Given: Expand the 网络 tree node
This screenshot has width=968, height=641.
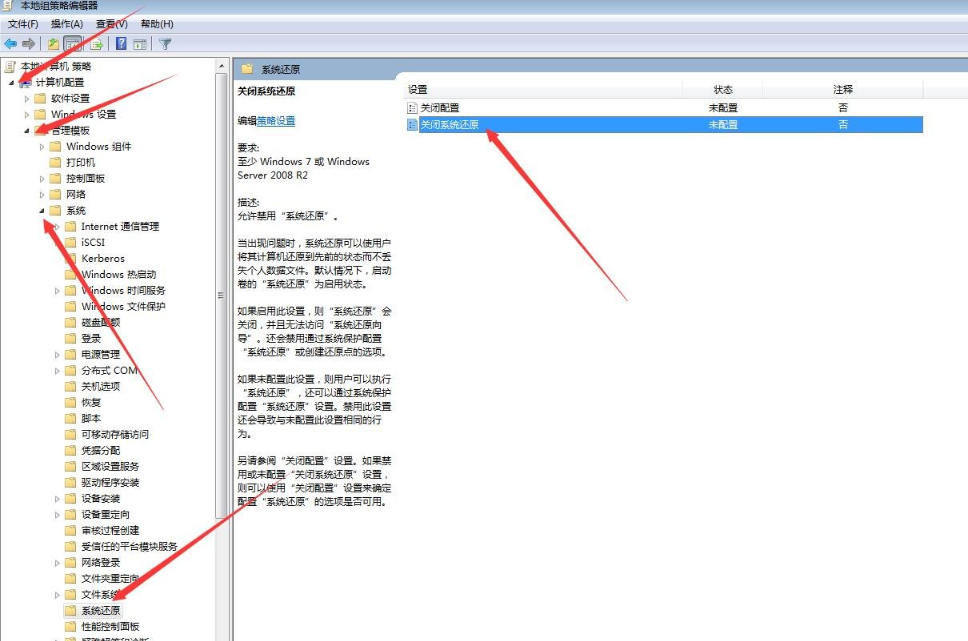Looking at the screenshot, I should (42, 195).
